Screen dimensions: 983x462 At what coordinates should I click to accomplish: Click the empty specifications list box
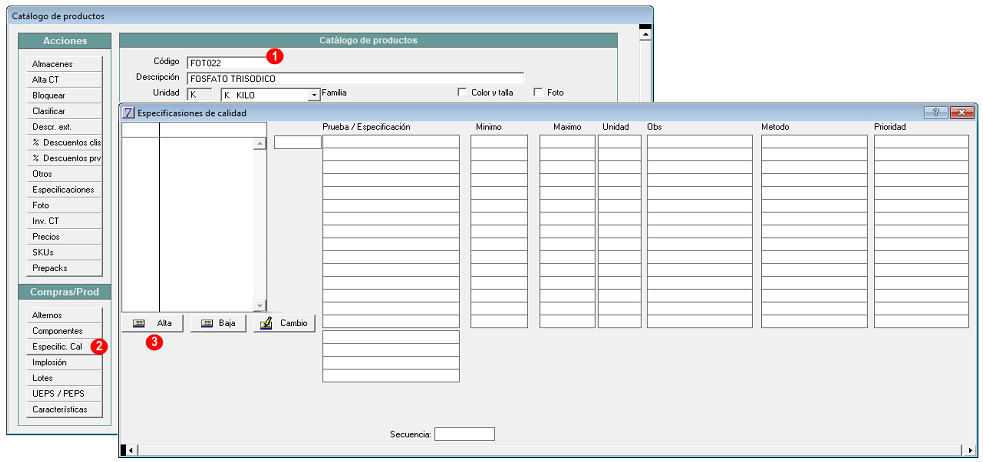click(x=194, y=217)
